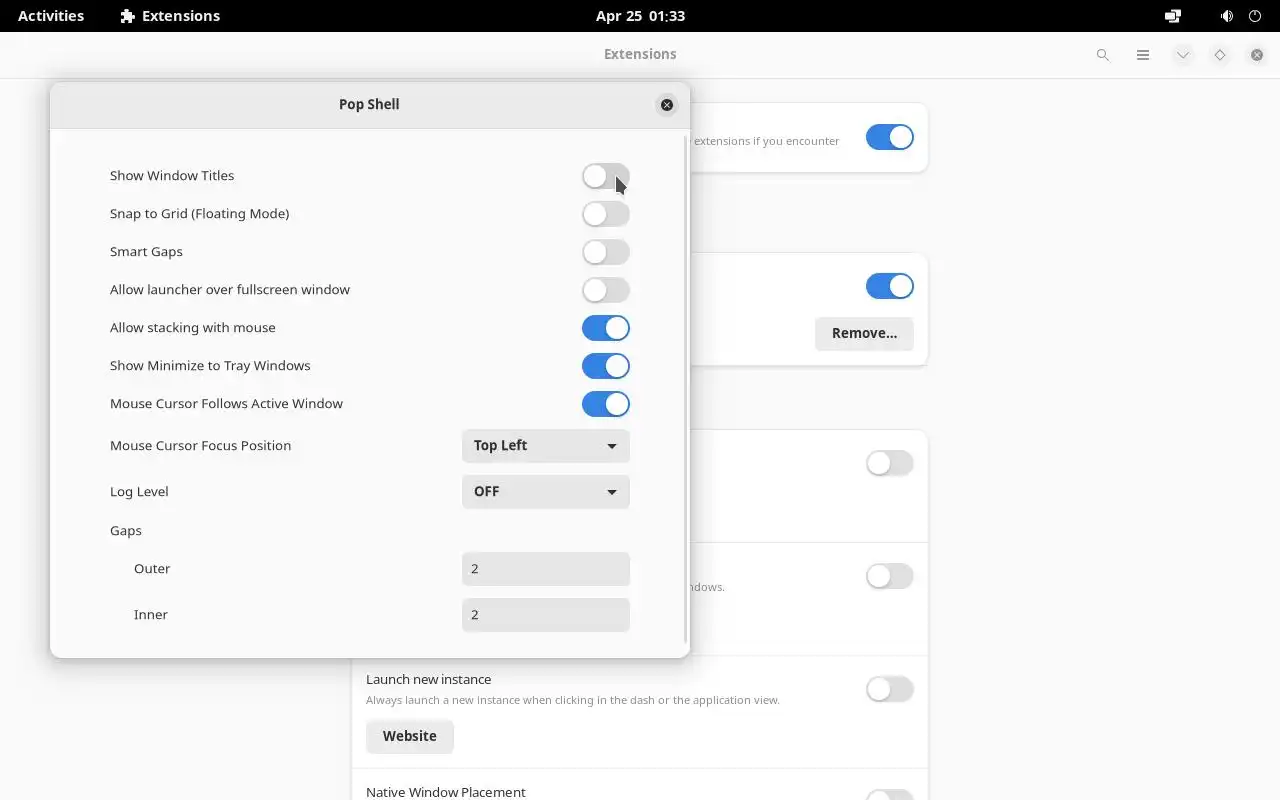Screen dimensions: 1280x800
Task: Click the volume icon in the top bar
Action: (x=1227, y=16)
